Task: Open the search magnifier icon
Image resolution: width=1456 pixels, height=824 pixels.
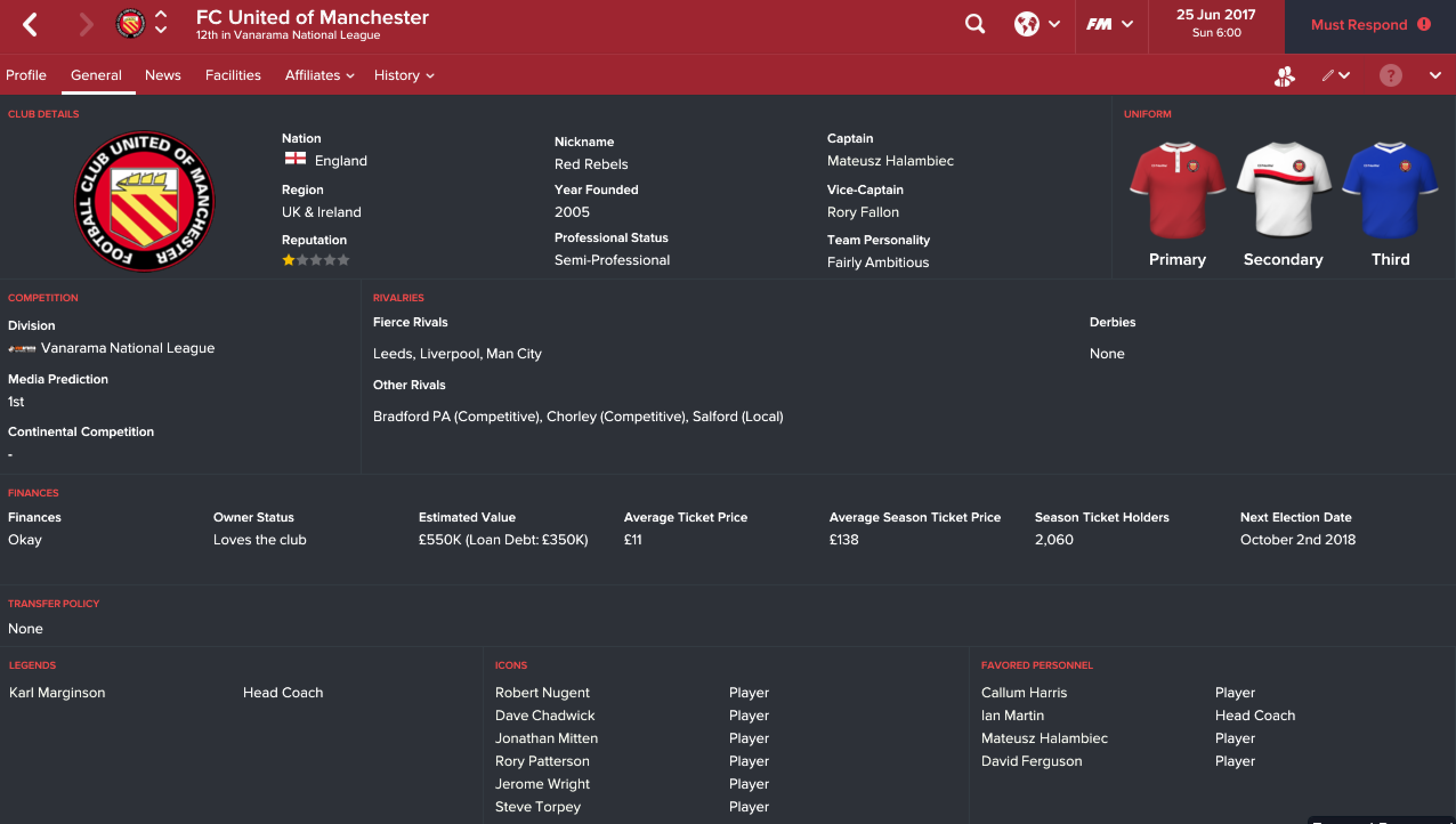Action: tap(974, 25)
